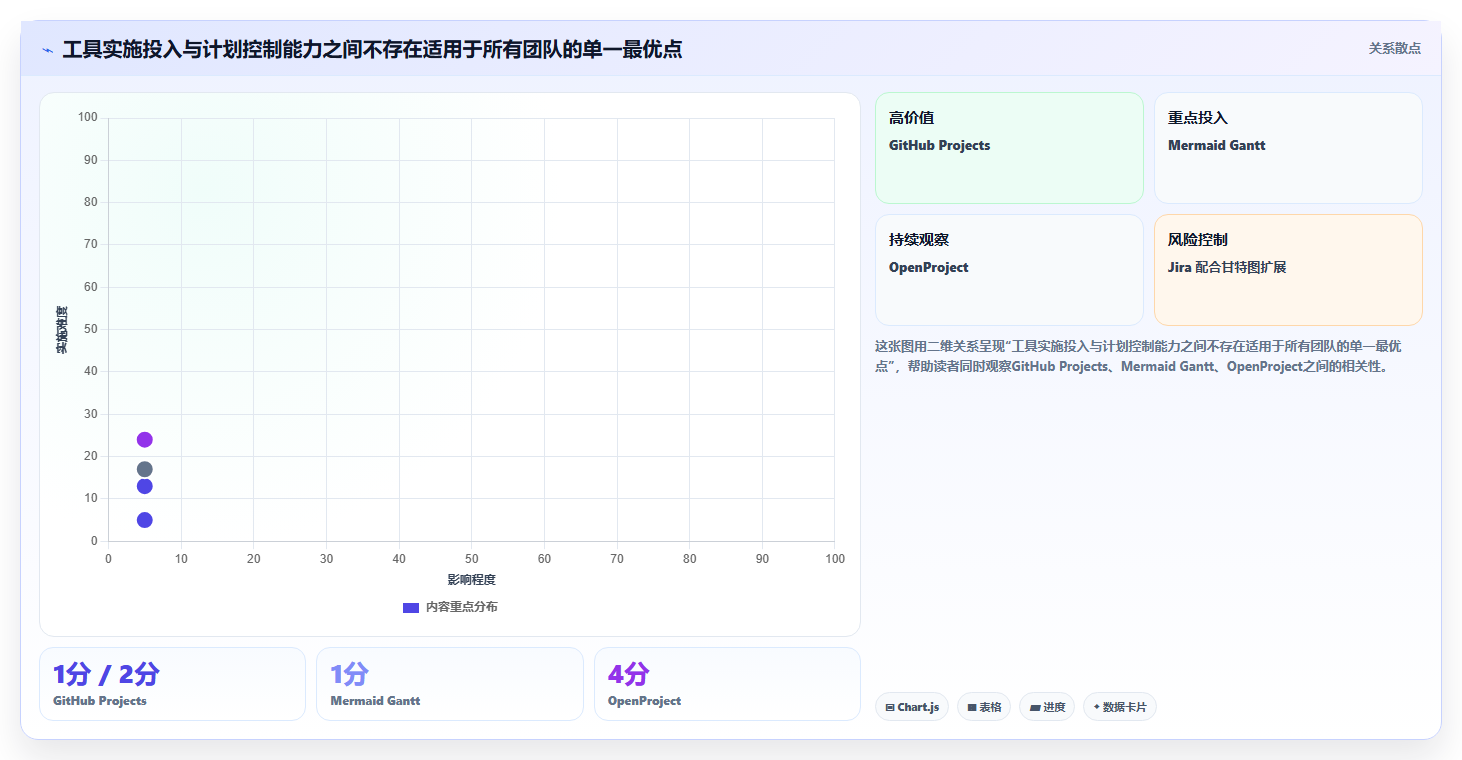Click the icon in the Chart.js chip

[x=890, y=708]
